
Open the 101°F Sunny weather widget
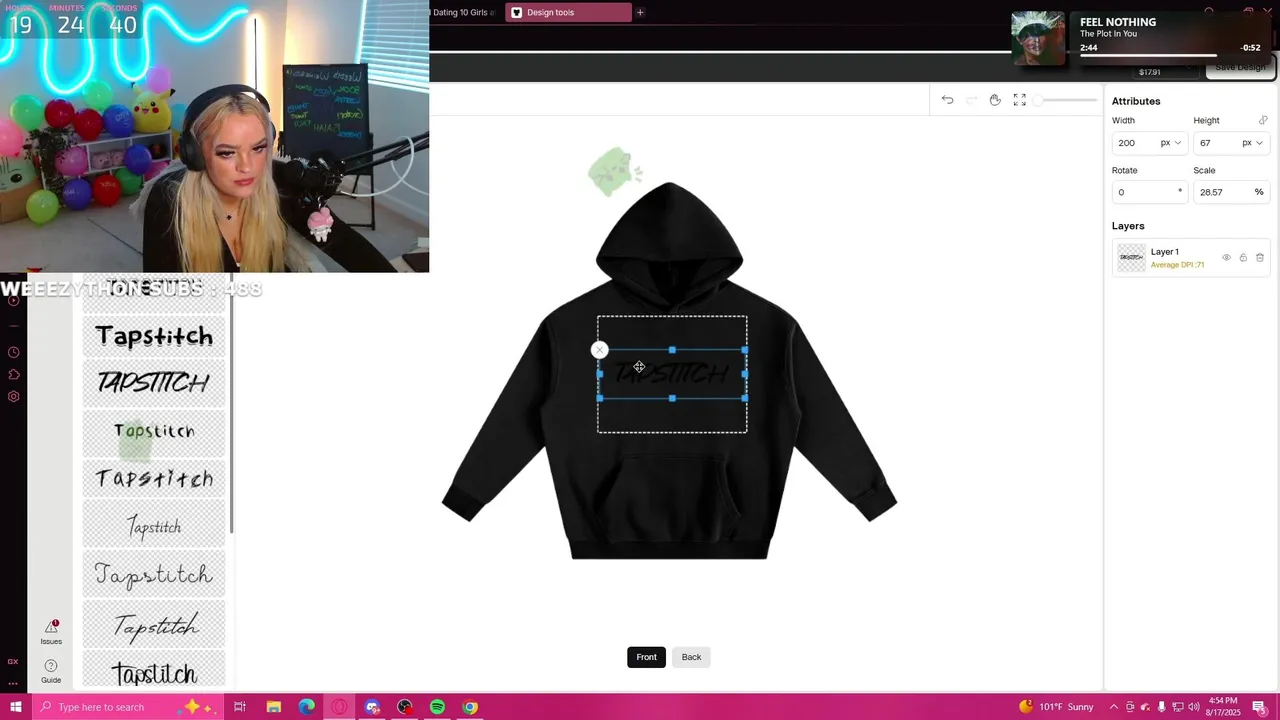point(1057,707)
